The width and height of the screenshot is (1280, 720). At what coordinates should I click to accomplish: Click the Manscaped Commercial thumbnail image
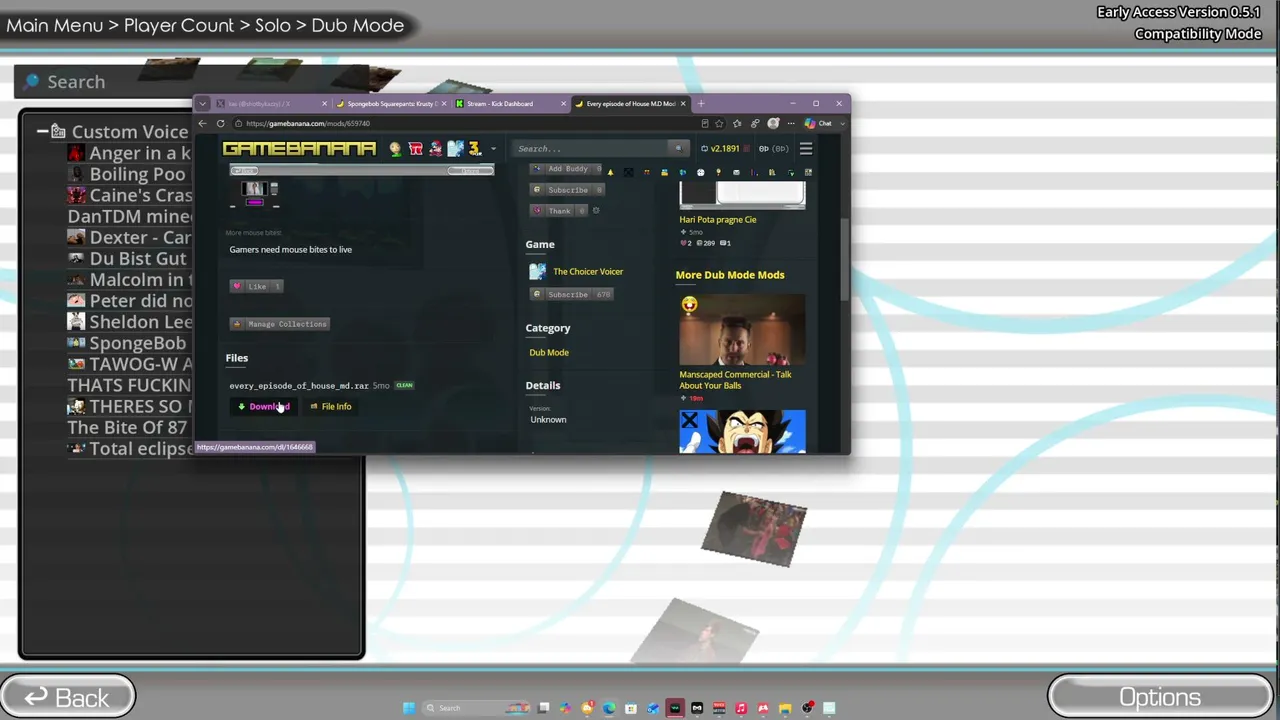click(x=742, y=330)
